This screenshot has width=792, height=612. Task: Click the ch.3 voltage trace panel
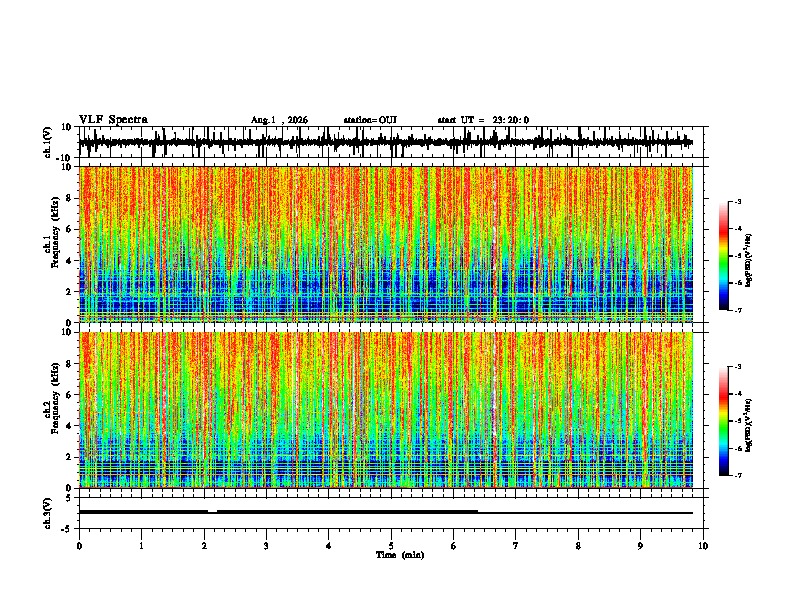393,513
